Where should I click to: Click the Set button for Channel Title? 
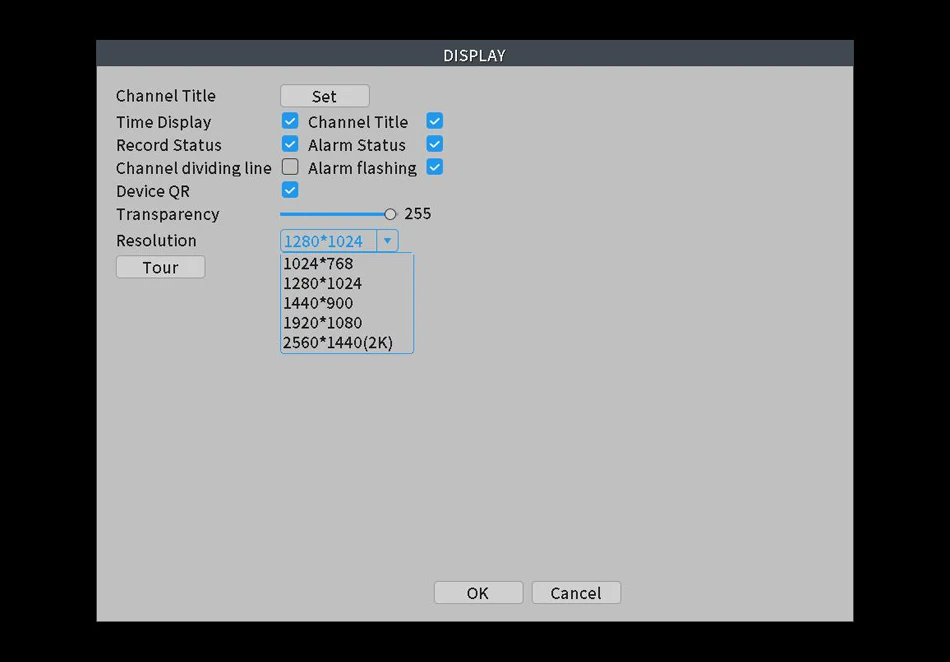pyautogui.click(x=325, y=96)
